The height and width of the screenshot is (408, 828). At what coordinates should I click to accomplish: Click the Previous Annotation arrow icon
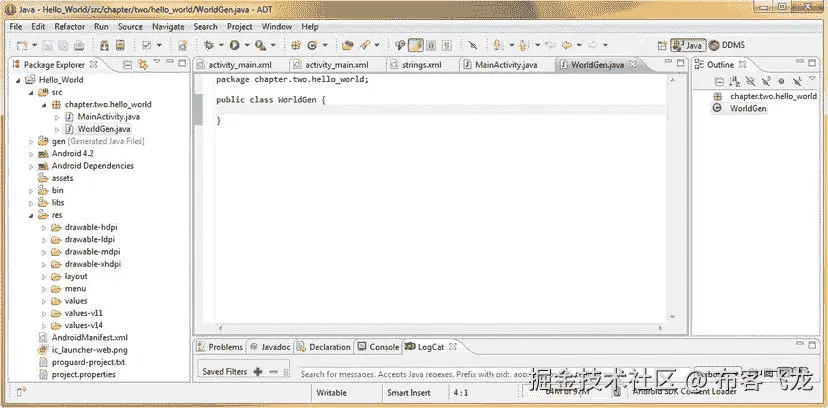point(523,45)
